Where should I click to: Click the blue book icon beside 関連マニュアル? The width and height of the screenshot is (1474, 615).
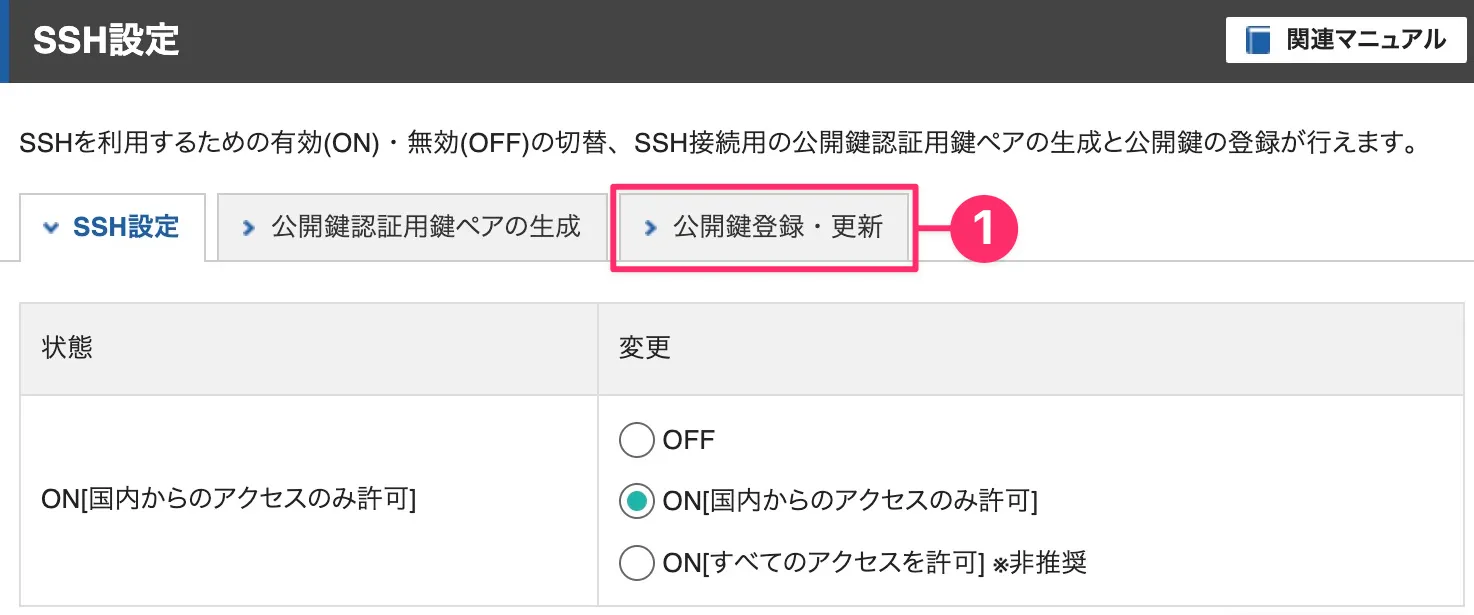1258,40
